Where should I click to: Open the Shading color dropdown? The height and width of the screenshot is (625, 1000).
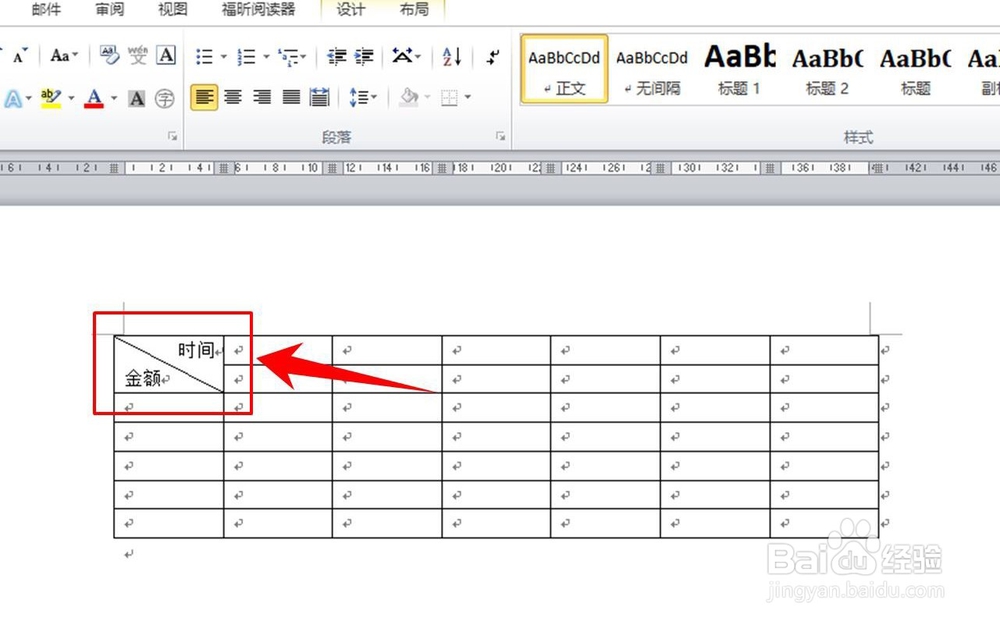click(x=427, y=98)
